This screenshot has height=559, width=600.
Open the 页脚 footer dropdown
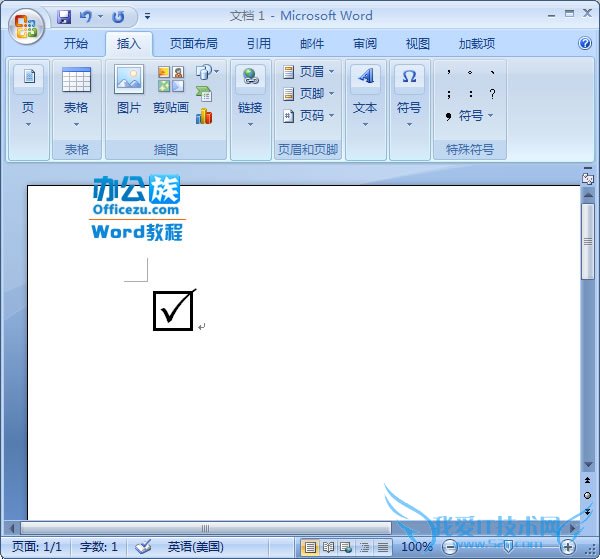308,94
